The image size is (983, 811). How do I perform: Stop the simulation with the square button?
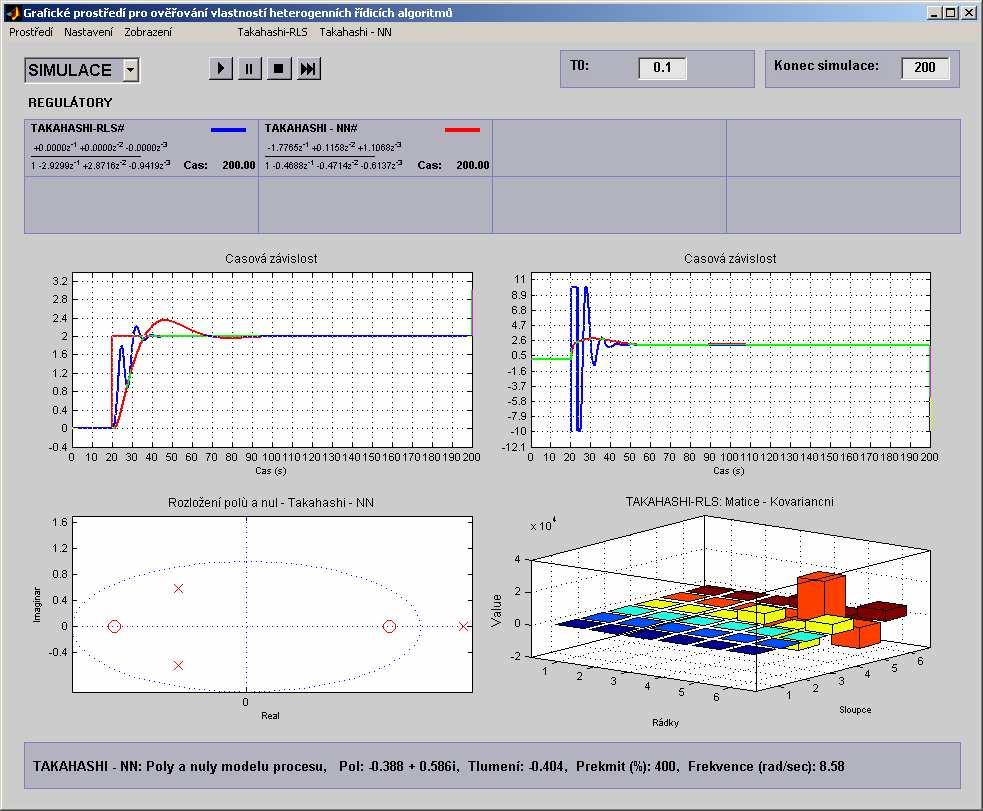tap(279, 68)
